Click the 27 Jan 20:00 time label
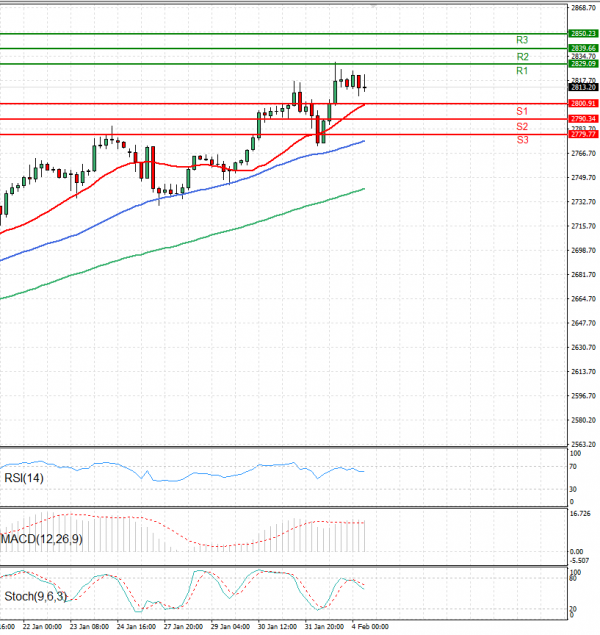Viewport: 600px width, 635px height. click(x=183, y=626)
